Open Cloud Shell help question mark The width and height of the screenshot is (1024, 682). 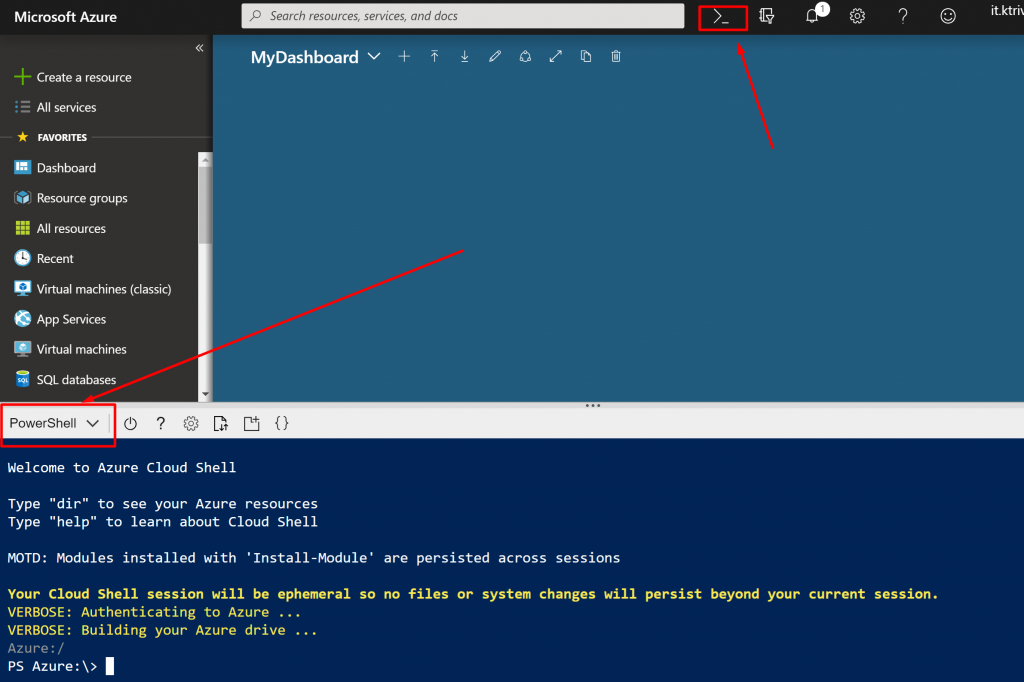point(161,424)
